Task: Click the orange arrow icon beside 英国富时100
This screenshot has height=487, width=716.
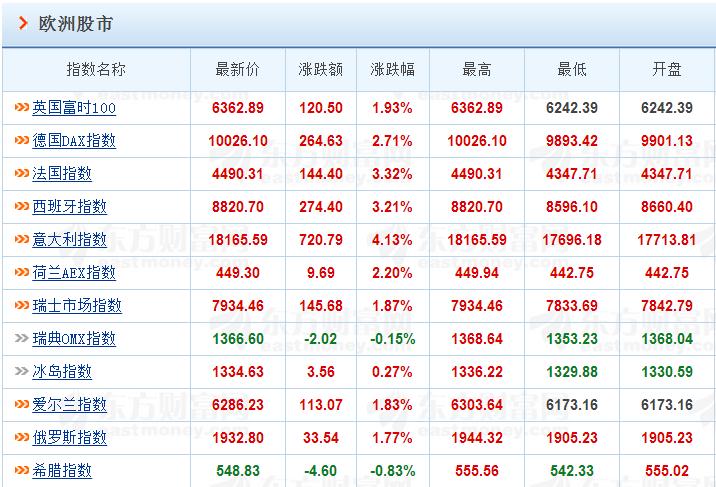Action: click(x=21, y=108)
